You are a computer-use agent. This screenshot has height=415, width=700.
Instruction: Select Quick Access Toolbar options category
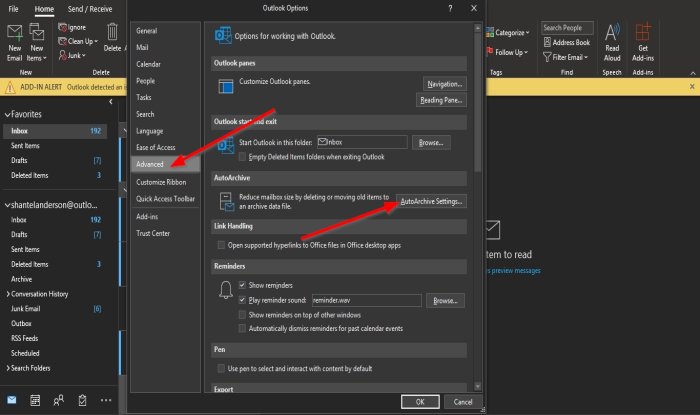click(165, 199)
